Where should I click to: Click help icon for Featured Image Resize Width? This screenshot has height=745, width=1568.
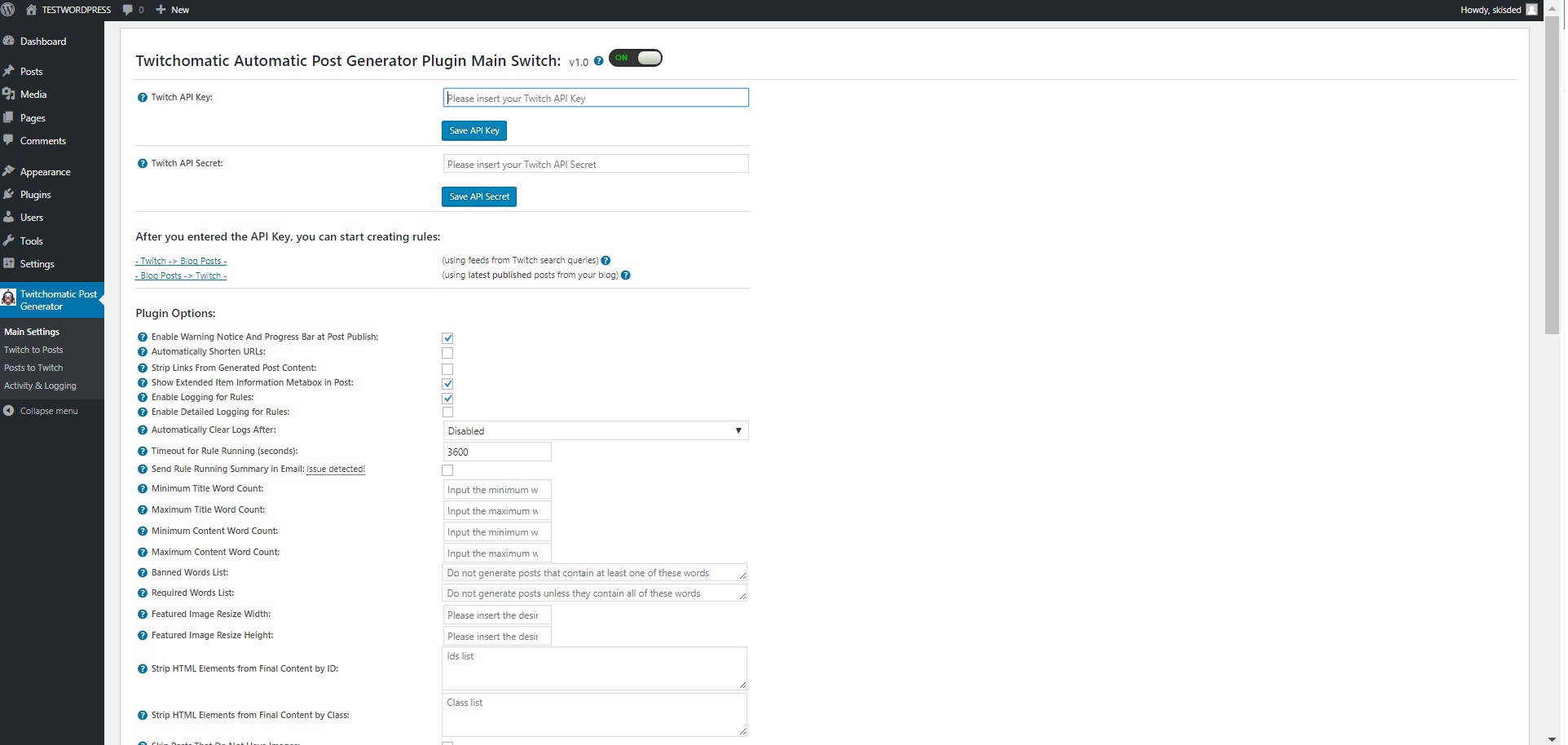point(143,615)
